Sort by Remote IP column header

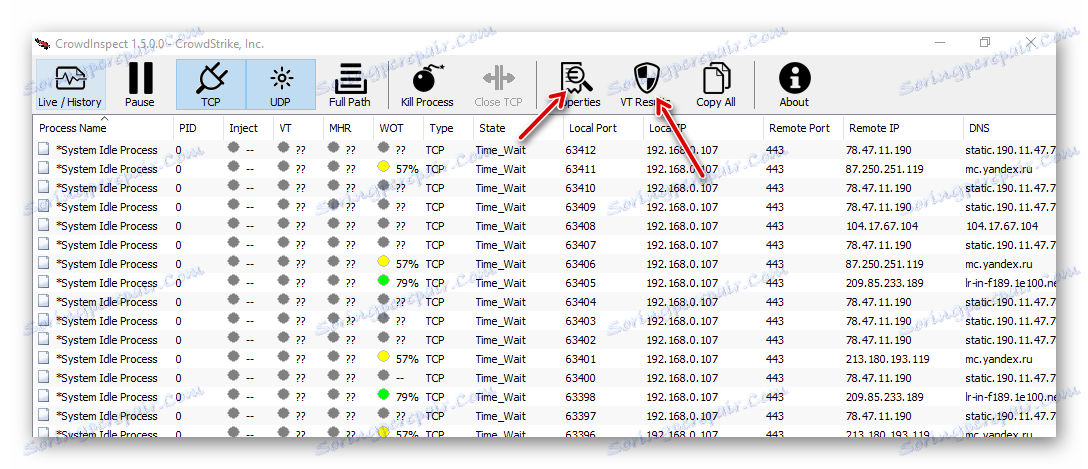(903, 128)
